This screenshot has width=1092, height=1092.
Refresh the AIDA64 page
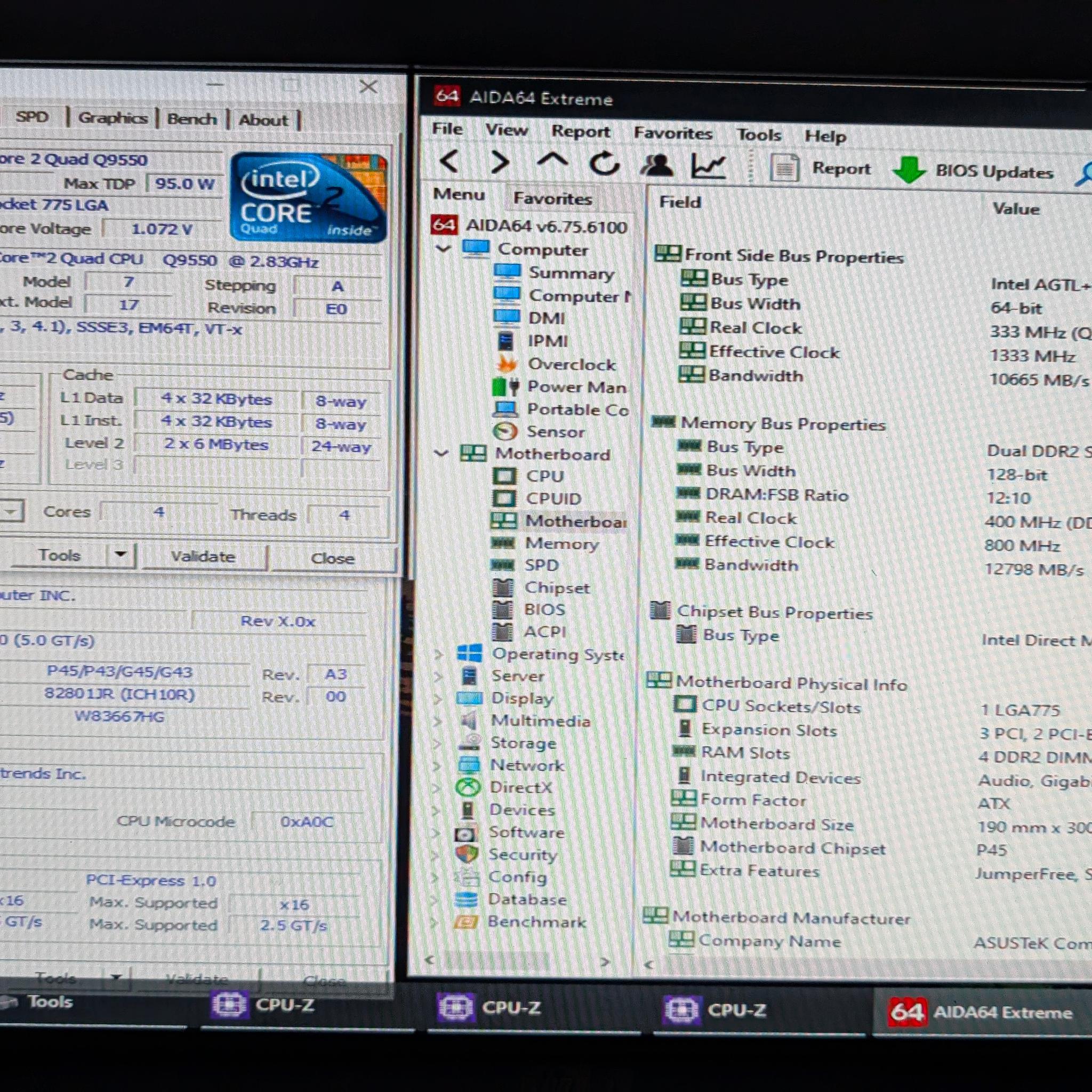(604, 163)
